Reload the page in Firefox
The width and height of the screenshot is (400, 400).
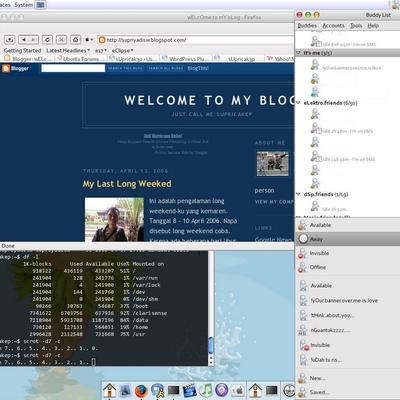[47, 40]
